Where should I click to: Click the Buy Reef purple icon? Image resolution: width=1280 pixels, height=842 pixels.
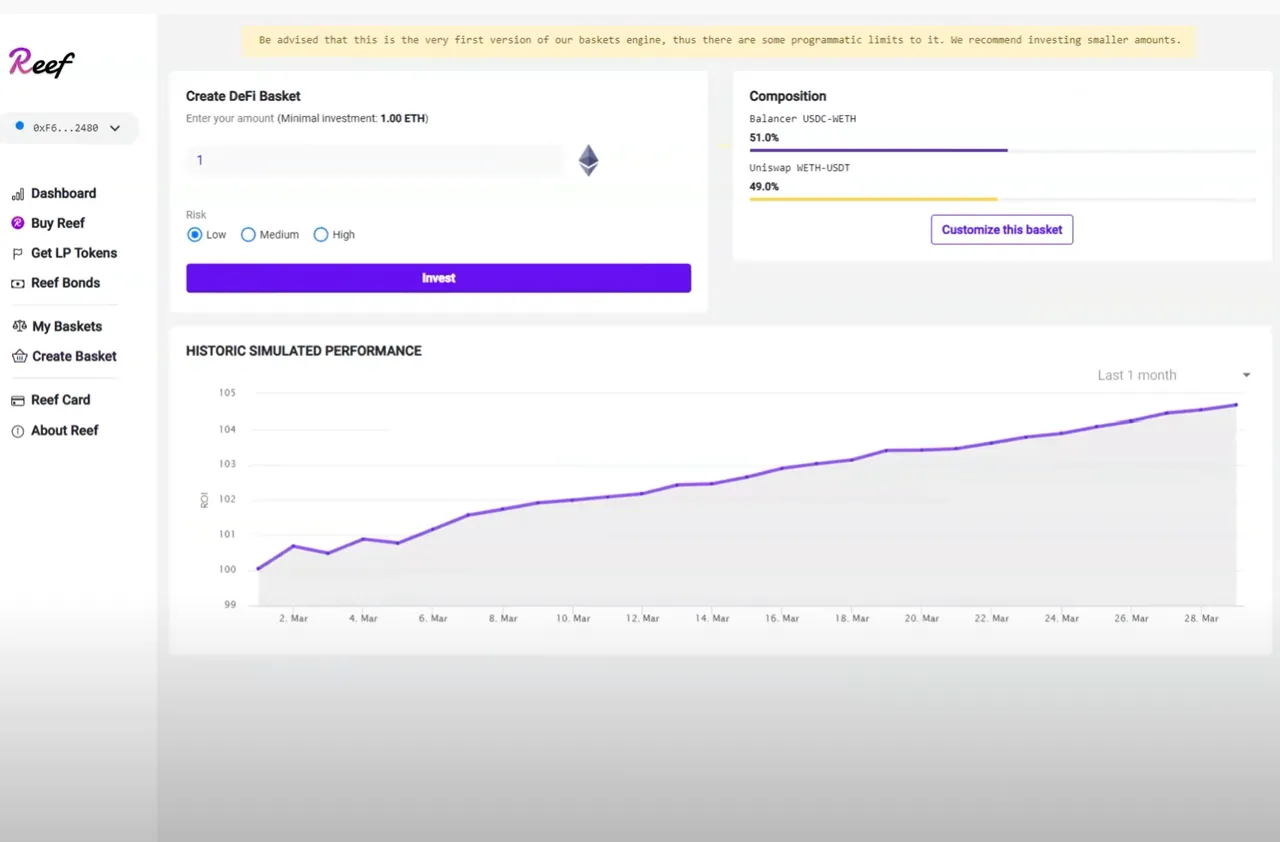tap(18, 223)
